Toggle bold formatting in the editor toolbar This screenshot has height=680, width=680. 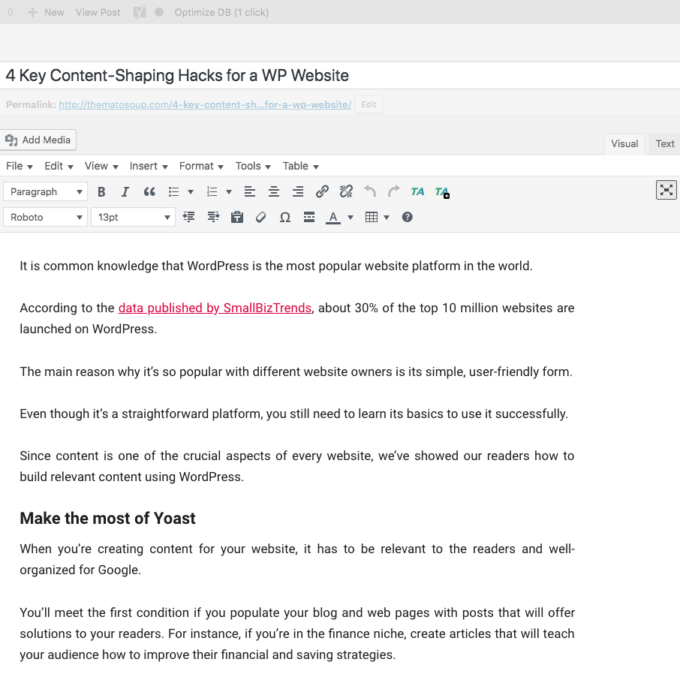[101, 191]
